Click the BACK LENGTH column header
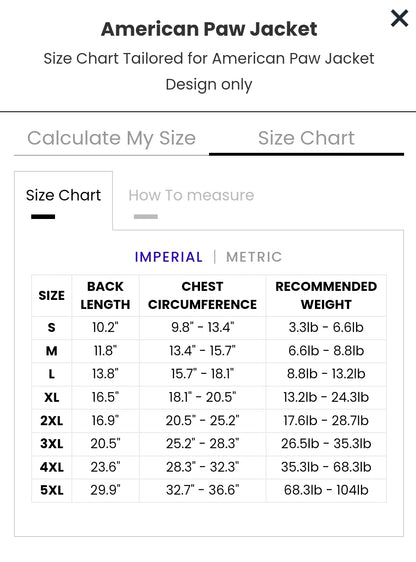Viewport: 416px width, 562px height. coord(105,296)
